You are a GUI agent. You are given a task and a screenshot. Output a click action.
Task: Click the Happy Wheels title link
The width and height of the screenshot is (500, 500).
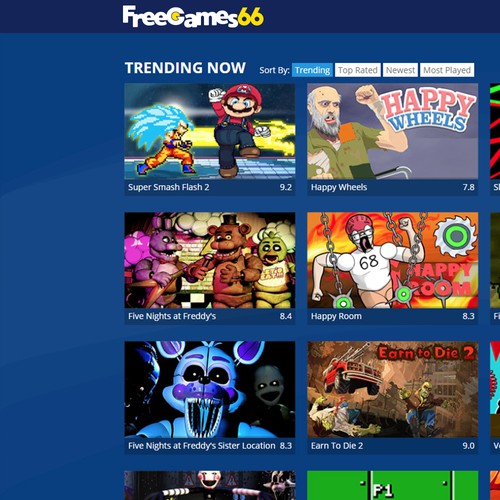click(x=339, y=187)
